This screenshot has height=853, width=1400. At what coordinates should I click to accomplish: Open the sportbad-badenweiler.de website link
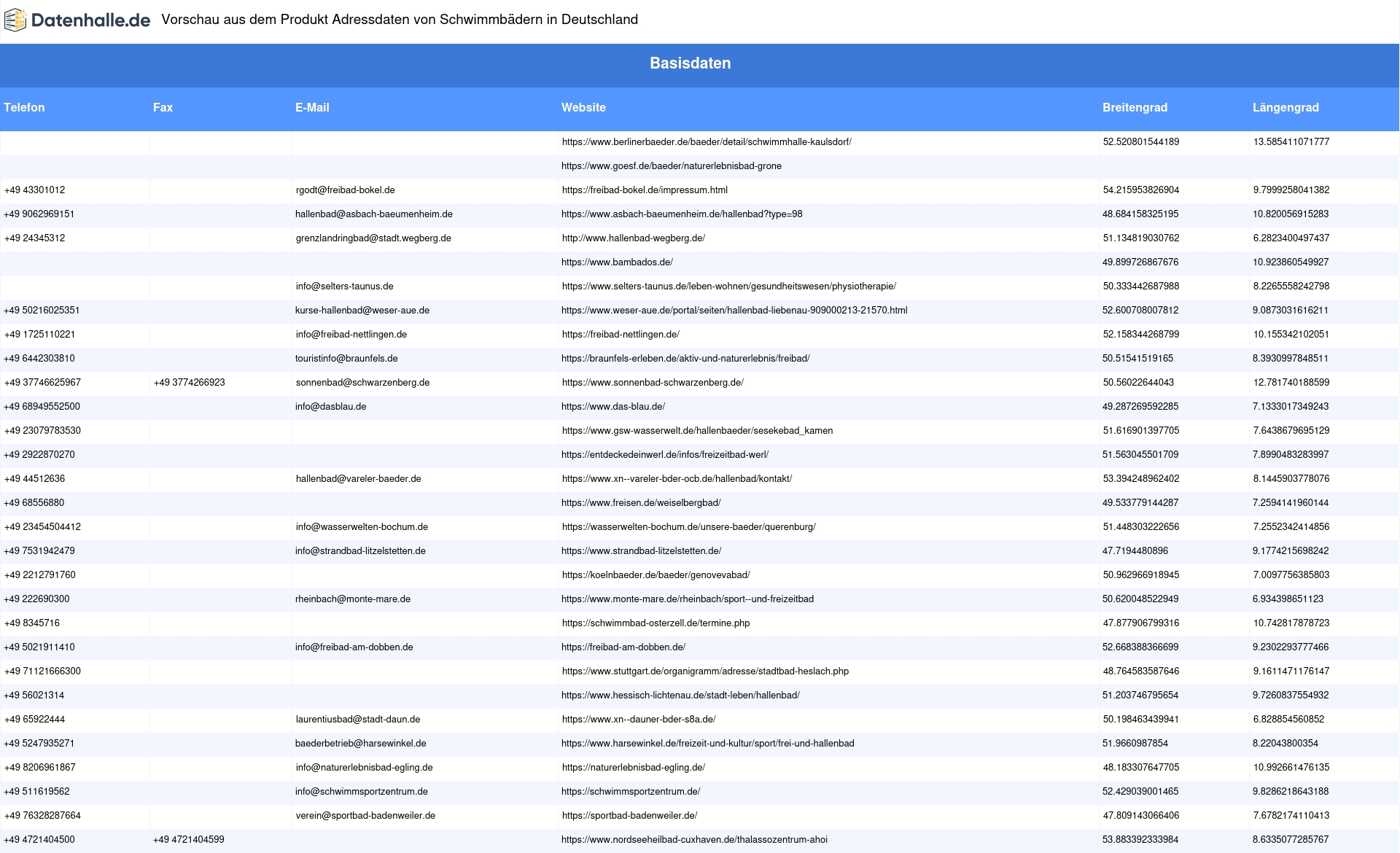point(629,816)
